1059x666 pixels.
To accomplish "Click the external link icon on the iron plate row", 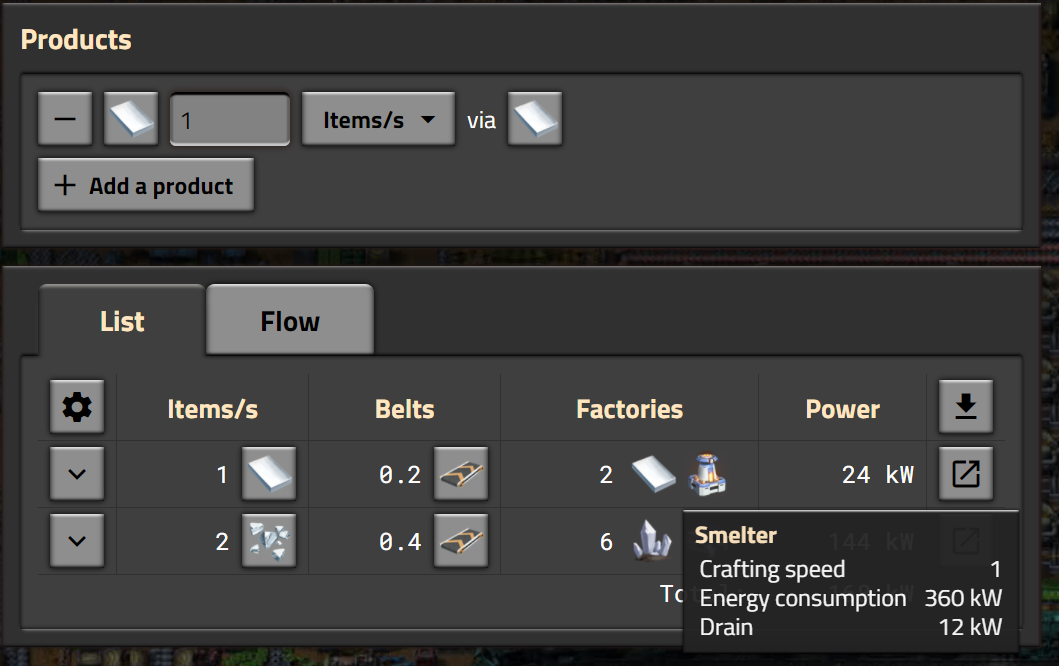I will click(965, 473).
